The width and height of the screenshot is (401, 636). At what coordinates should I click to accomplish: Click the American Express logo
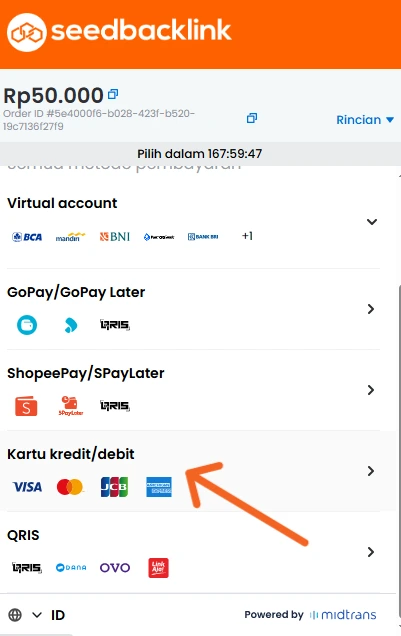tap(159, 487)
